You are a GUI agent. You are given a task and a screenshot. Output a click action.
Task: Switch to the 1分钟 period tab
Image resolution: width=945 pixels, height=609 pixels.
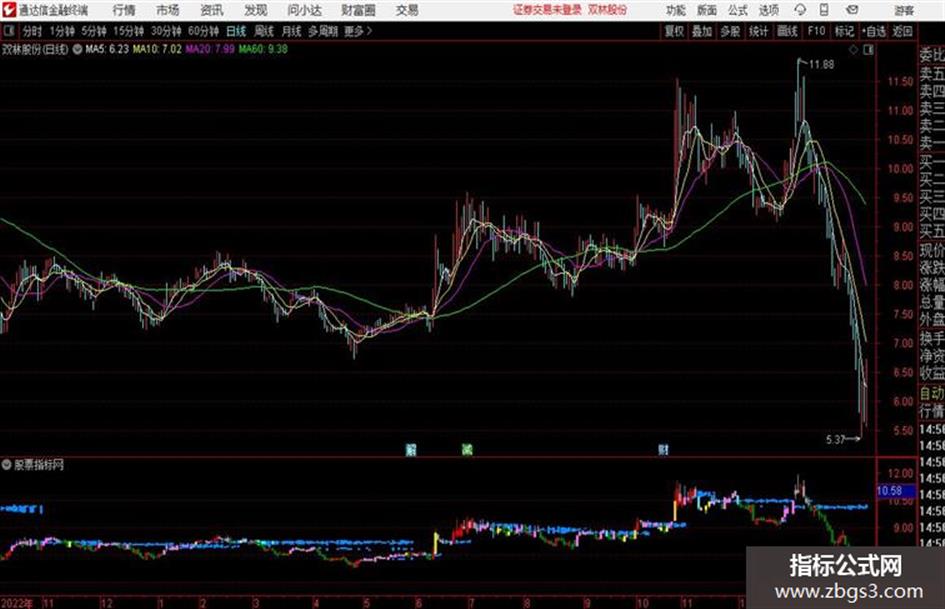click(x=61, y=31)
